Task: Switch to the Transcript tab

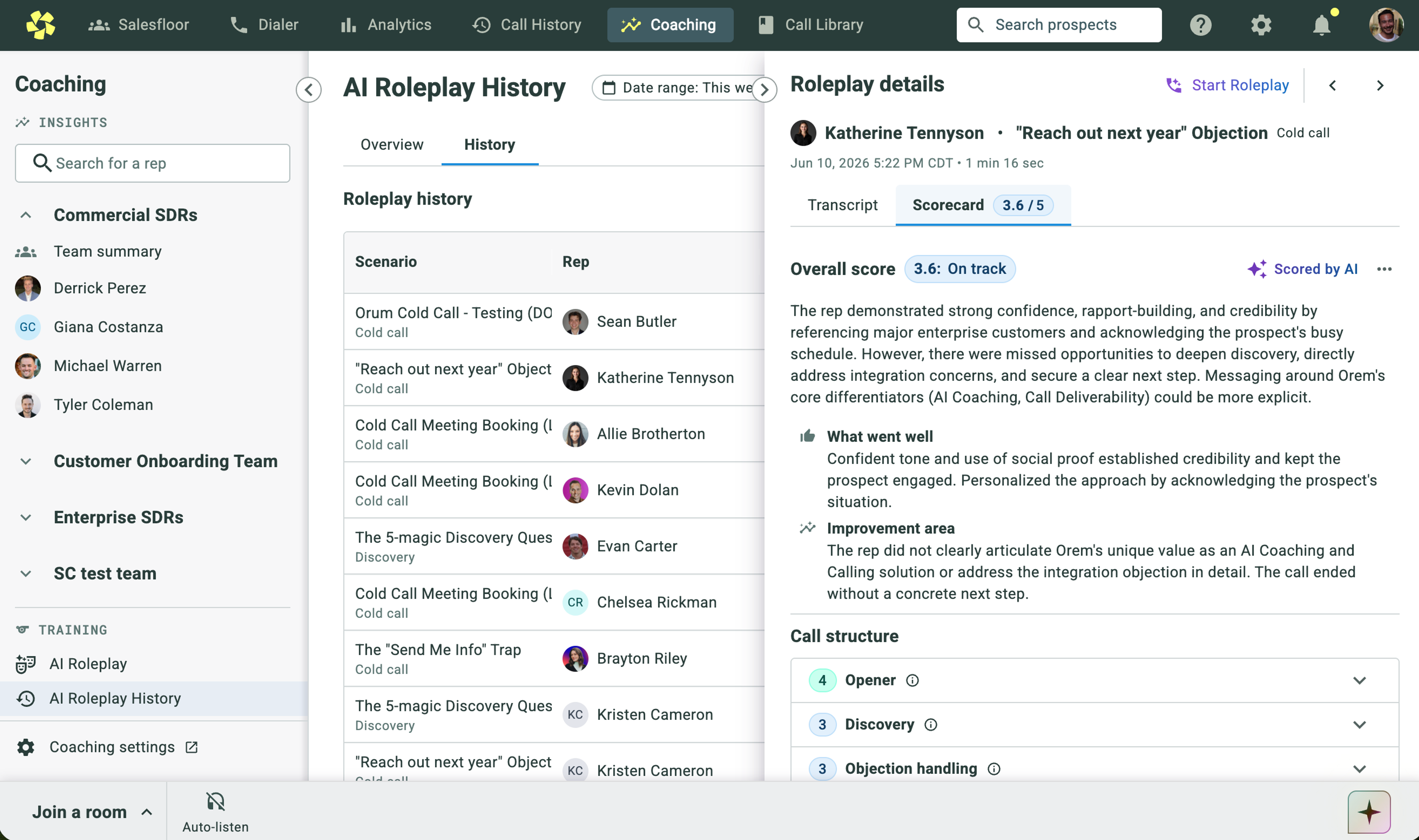Action: point(843,205)
